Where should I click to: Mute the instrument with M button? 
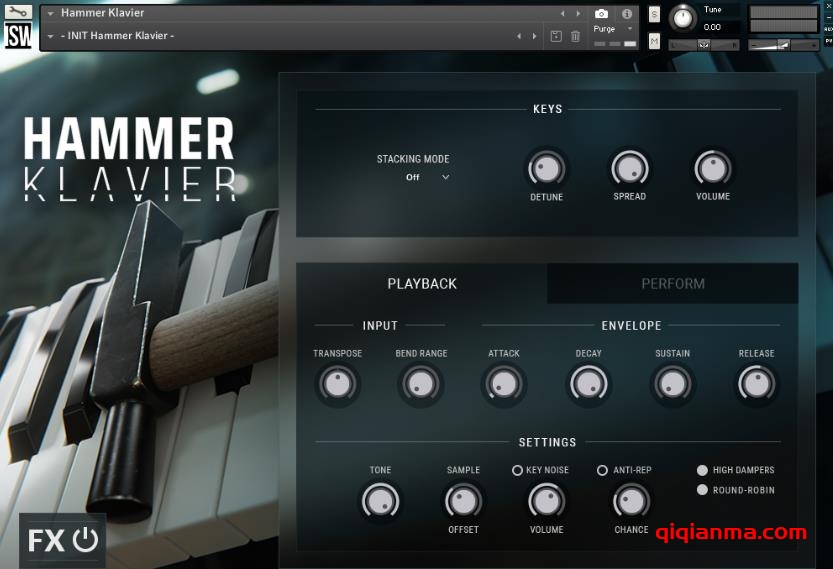pyautogui.click(x=654, y=40)
